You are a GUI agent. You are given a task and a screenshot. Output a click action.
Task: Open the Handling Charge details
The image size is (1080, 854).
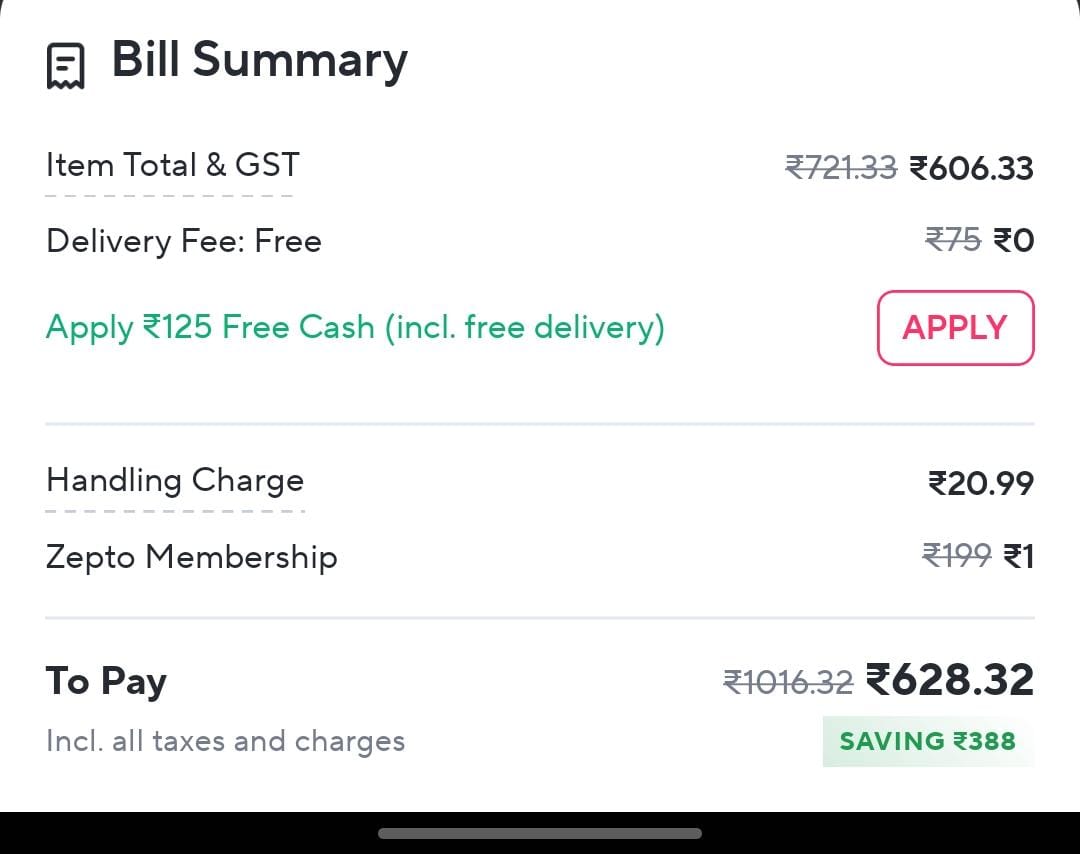point(175,481)
